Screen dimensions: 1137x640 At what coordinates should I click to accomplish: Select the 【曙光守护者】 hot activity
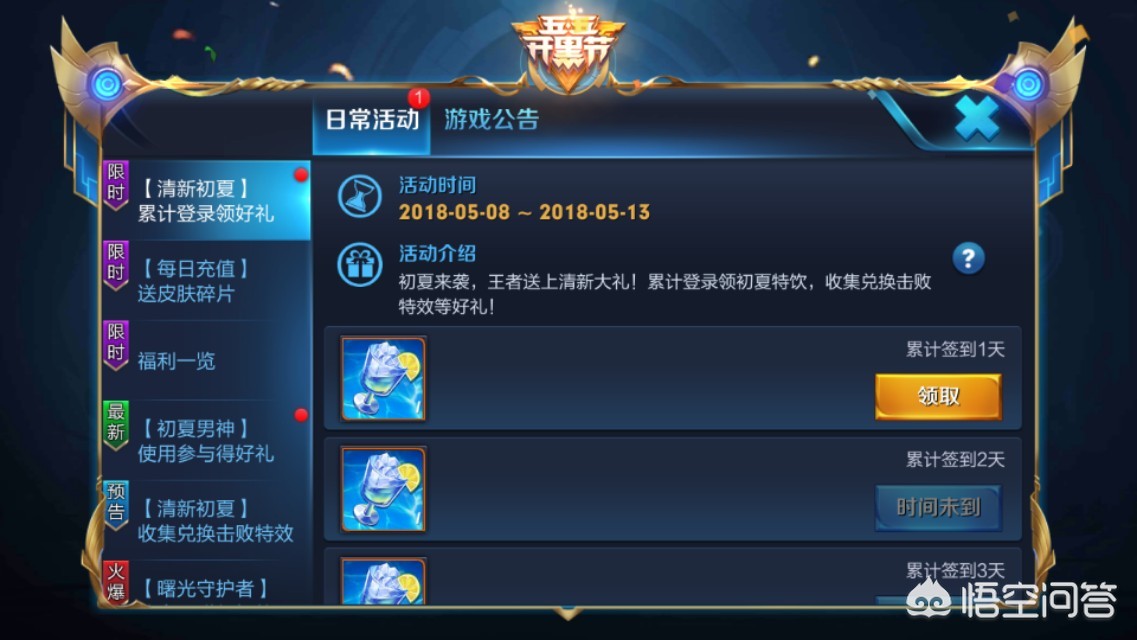[x=207, y=583]
